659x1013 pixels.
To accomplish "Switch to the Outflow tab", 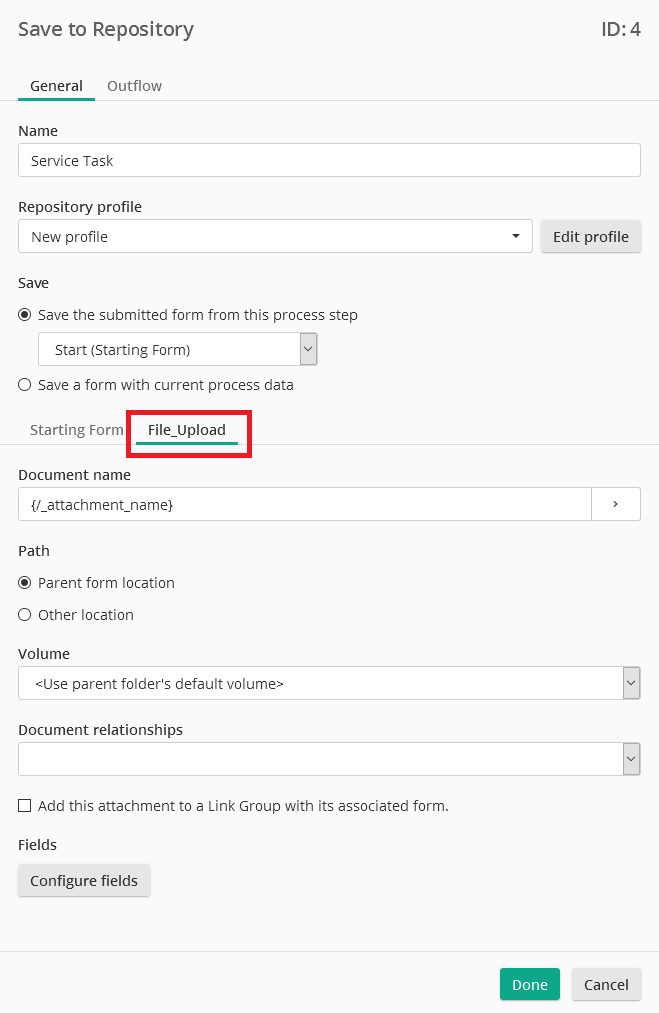I will pyautogui.click(x=134, y=86).
